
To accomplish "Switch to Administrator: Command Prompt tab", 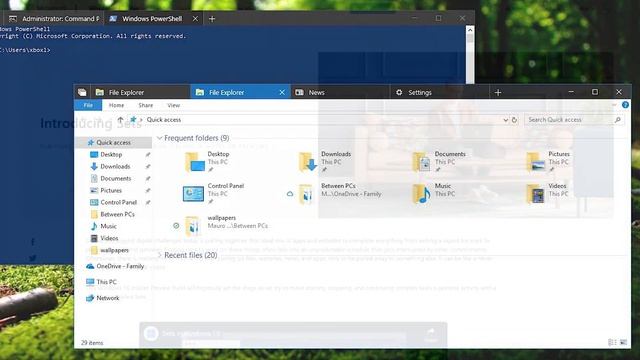I will click(x=54, y=18).
